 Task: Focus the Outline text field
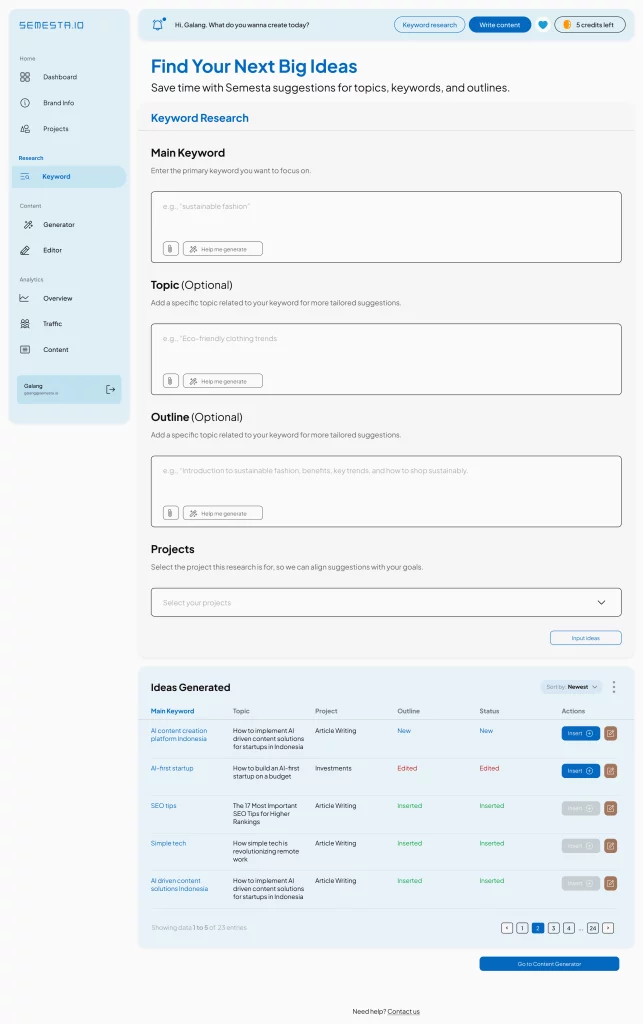tap(386, 491)
